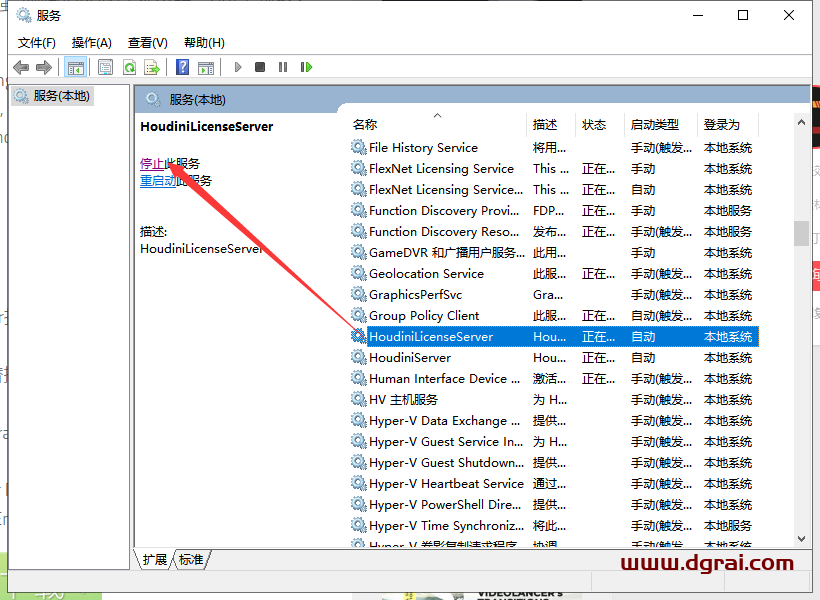Select the Geolocation Service name
The width and height of the screenshot is (820, 600).
tap(426, 274)
